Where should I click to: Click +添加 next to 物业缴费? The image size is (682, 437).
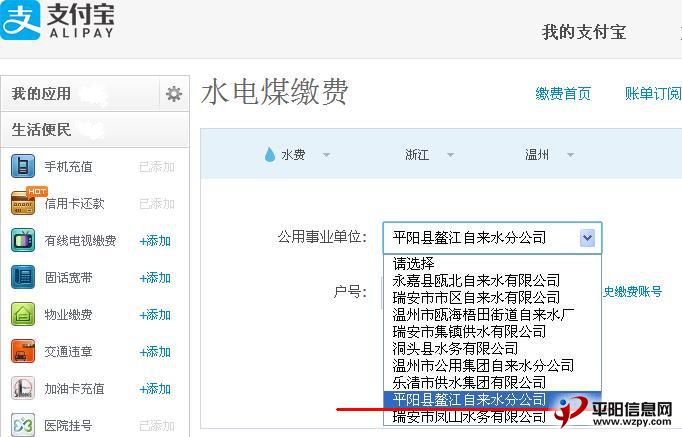tap(155, 315)
